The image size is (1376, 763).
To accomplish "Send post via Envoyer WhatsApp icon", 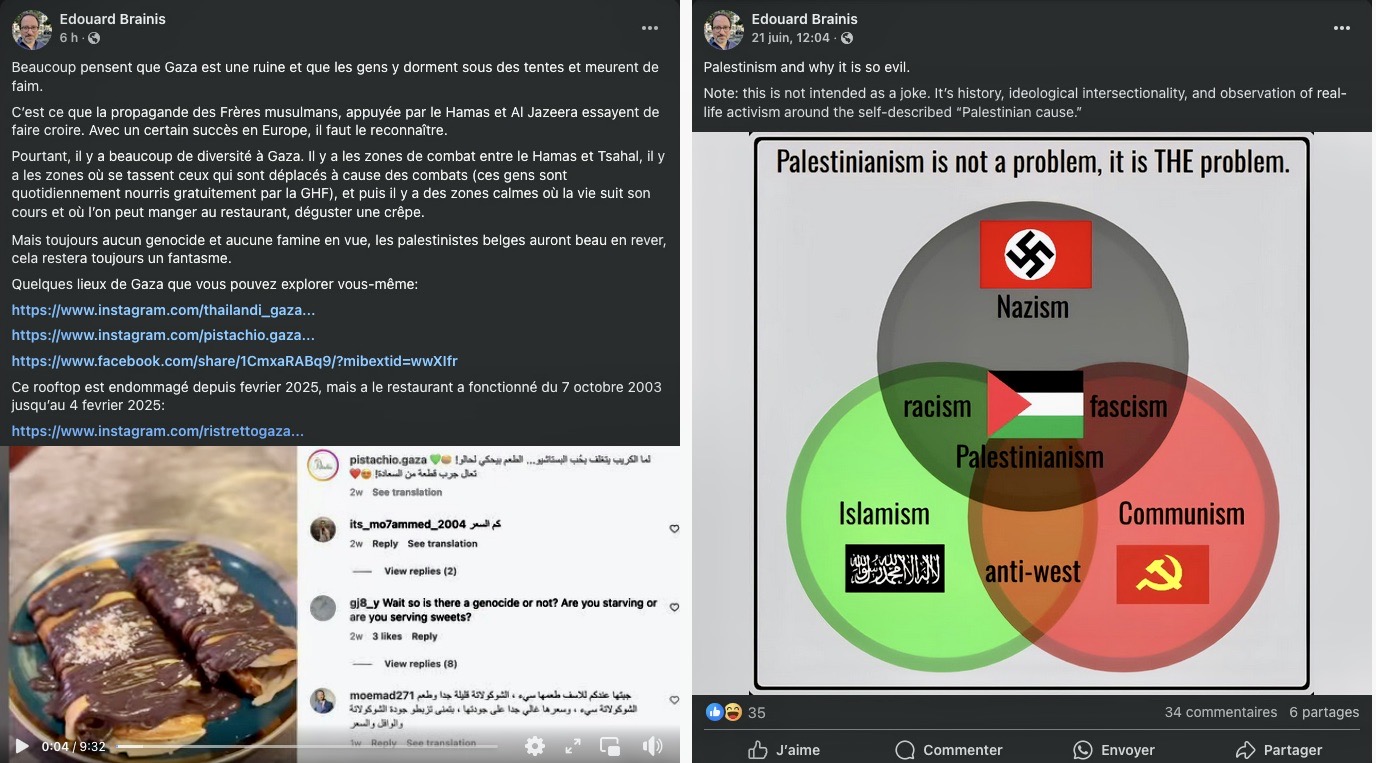I will coord(1113,750).
